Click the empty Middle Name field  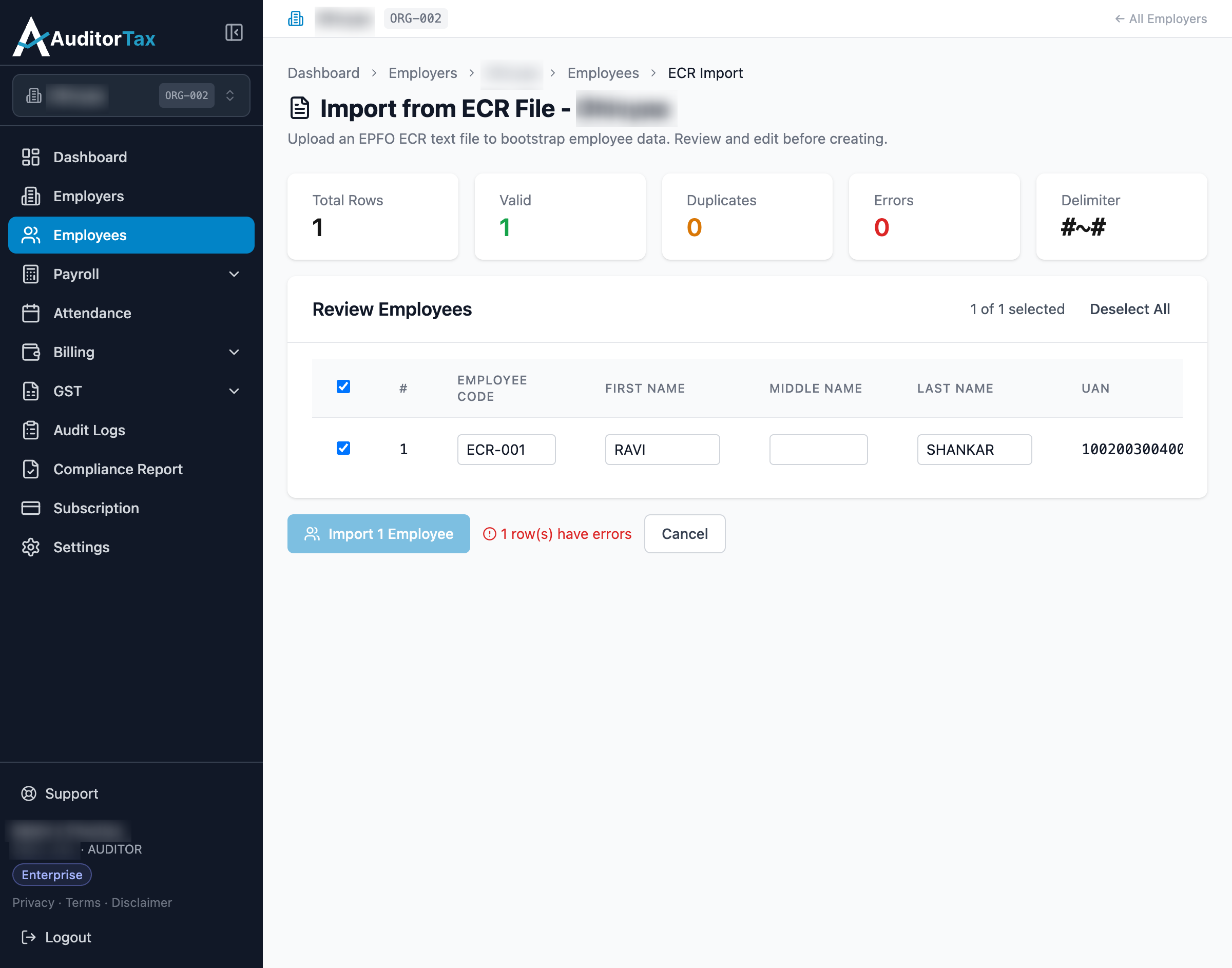coord(818,450)
